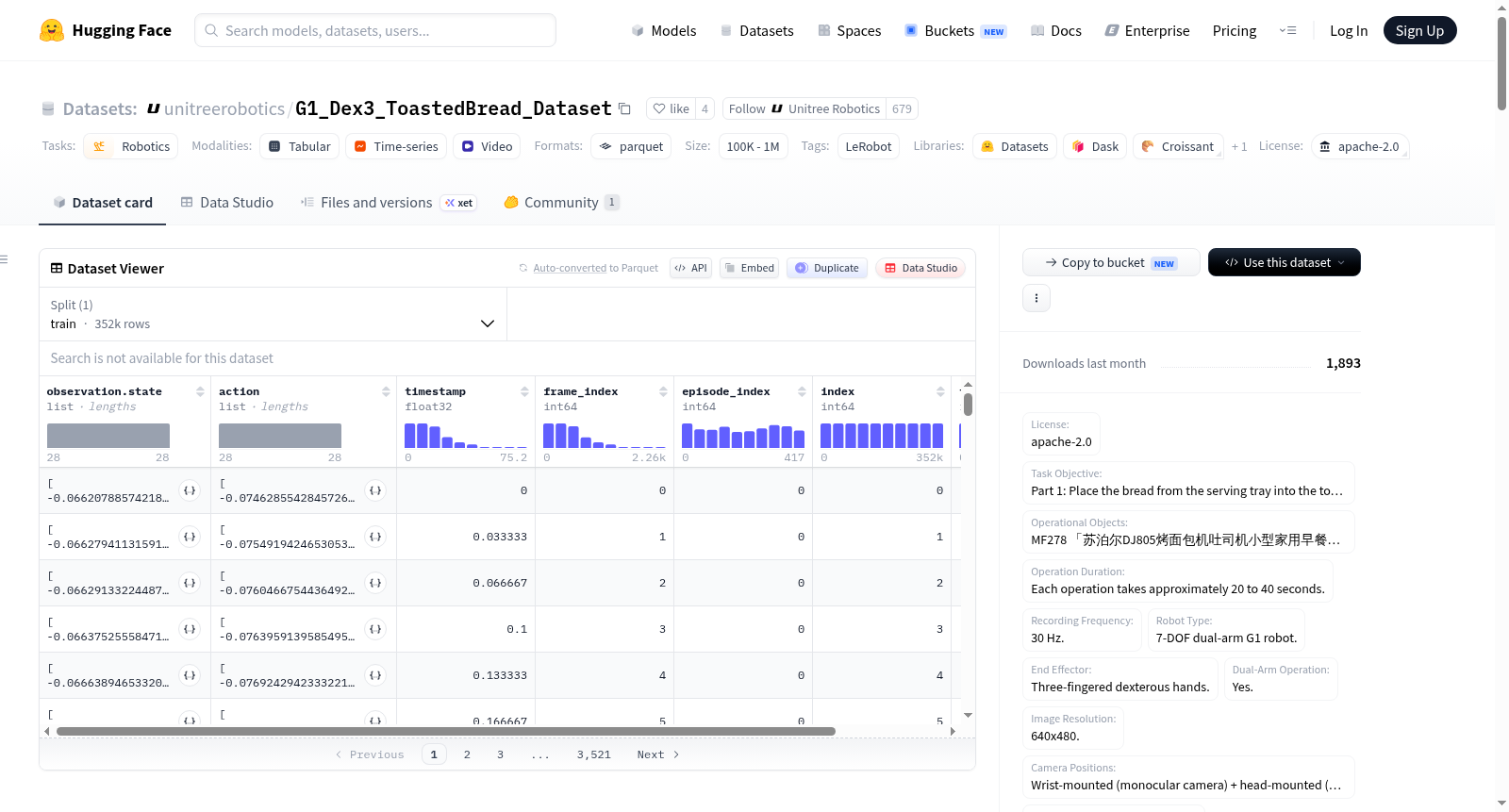Open the left sidebar hamburger icon
This screenshot has height=812, width=1509.
click(x=4, y=259)
